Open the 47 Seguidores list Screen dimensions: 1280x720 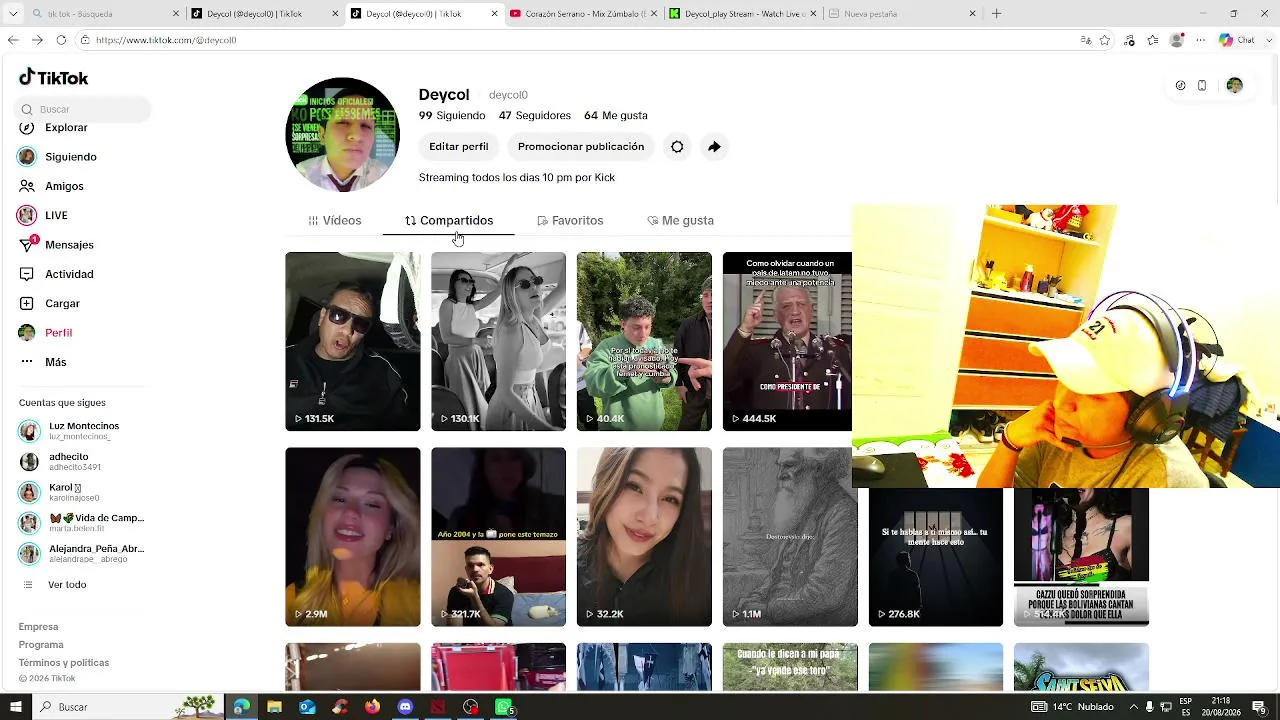(x=535, y=116)
